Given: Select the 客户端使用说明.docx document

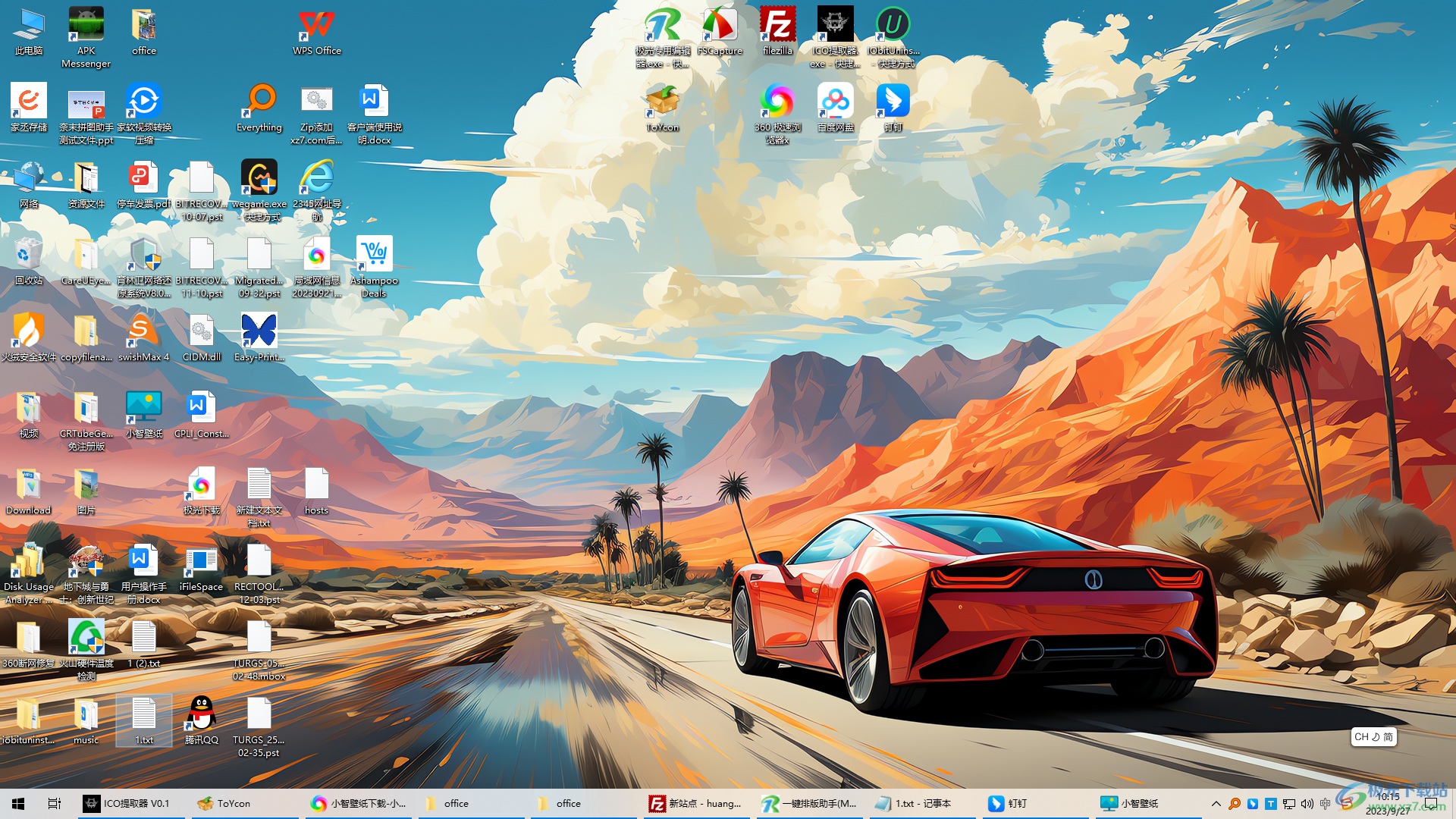Looking at the screenshot, I should pyautogui.click(x=374, y=113).
